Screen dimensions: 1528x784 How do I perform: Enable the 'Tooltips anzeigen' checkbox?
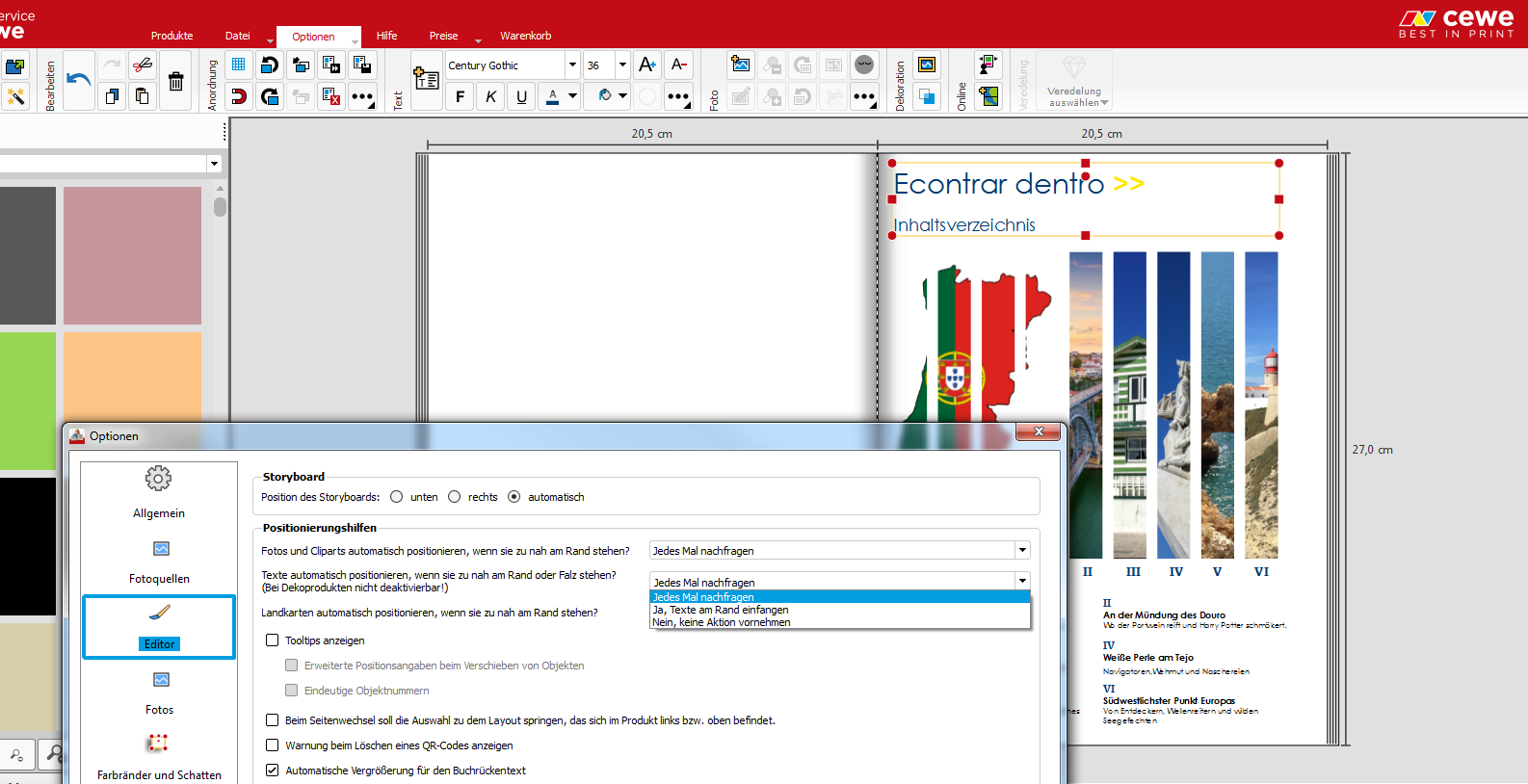coord(273,640)
